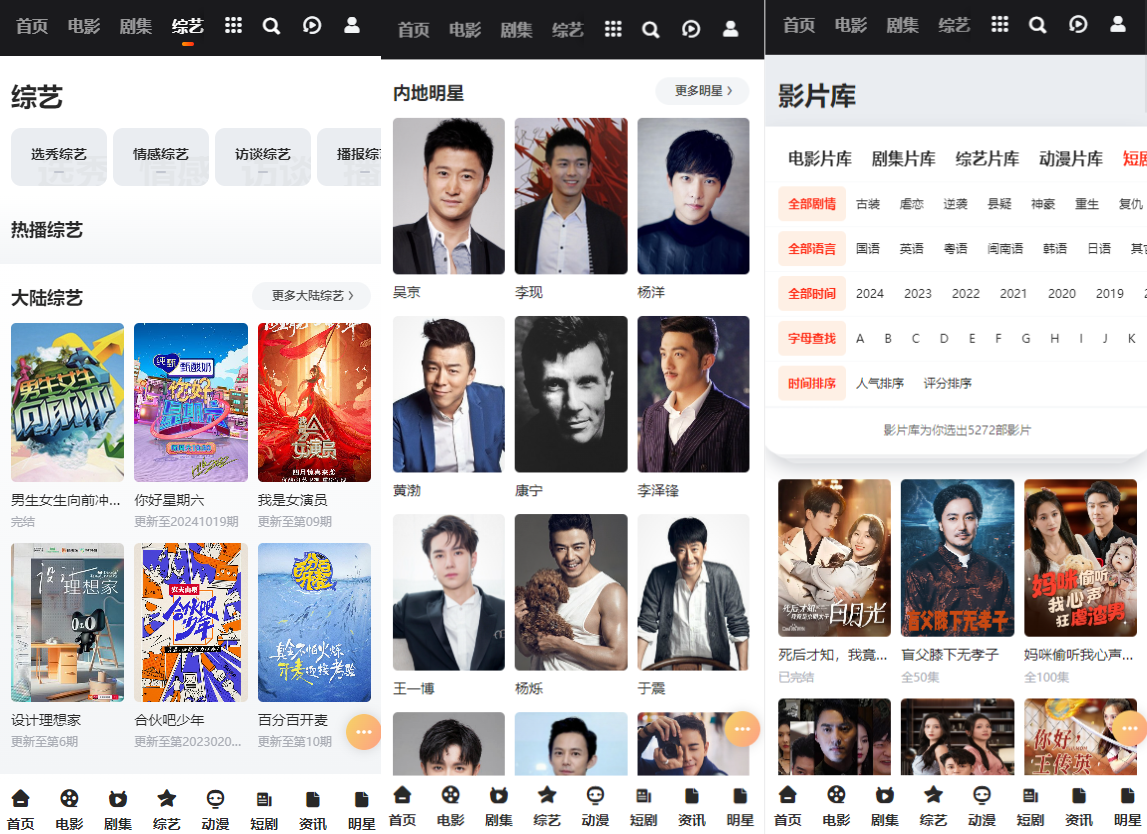Open 男生女生向前冲 poster

(67, 402)
